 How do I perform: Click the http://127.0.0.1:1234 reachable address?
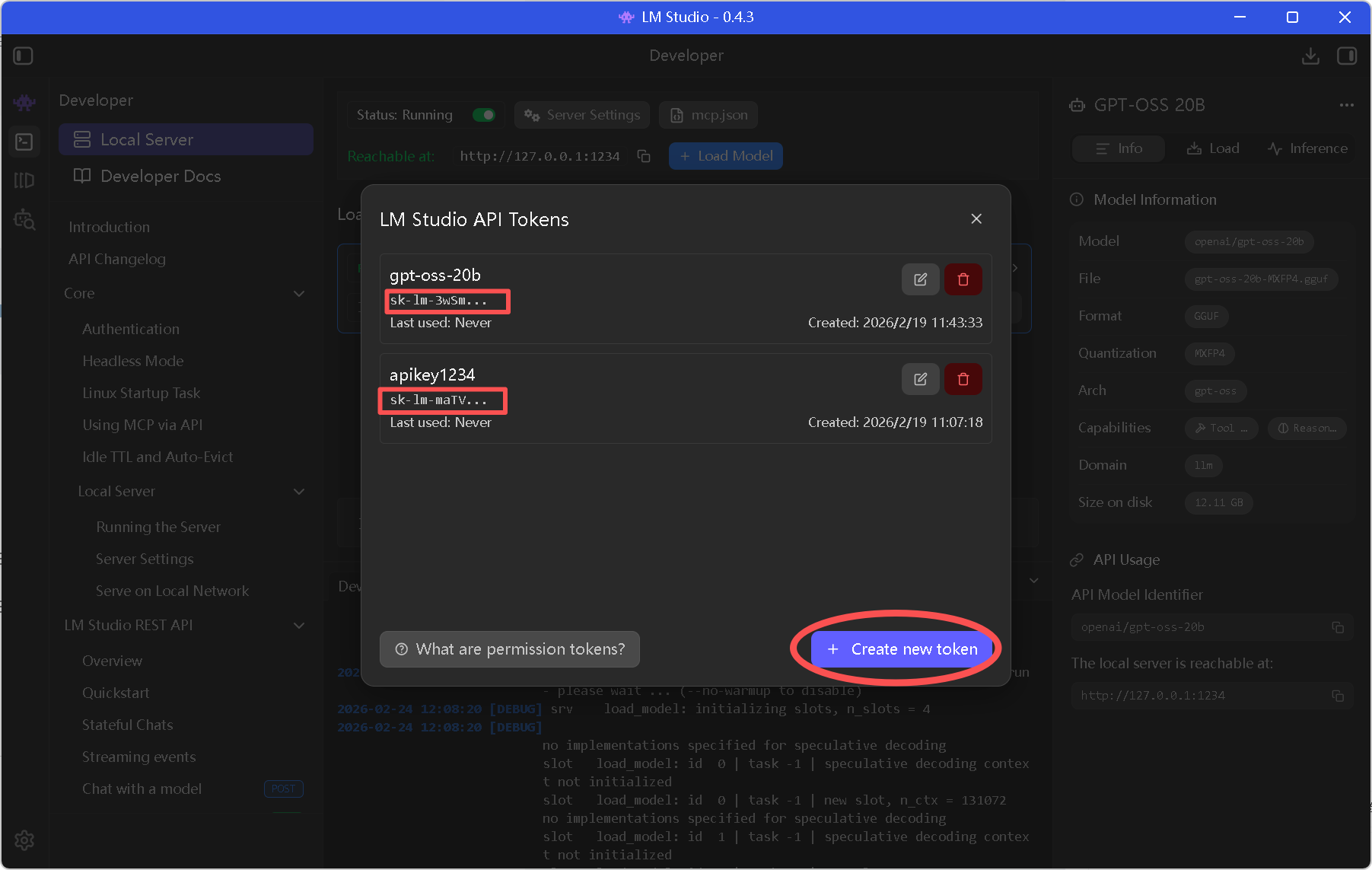coord(540,156)
